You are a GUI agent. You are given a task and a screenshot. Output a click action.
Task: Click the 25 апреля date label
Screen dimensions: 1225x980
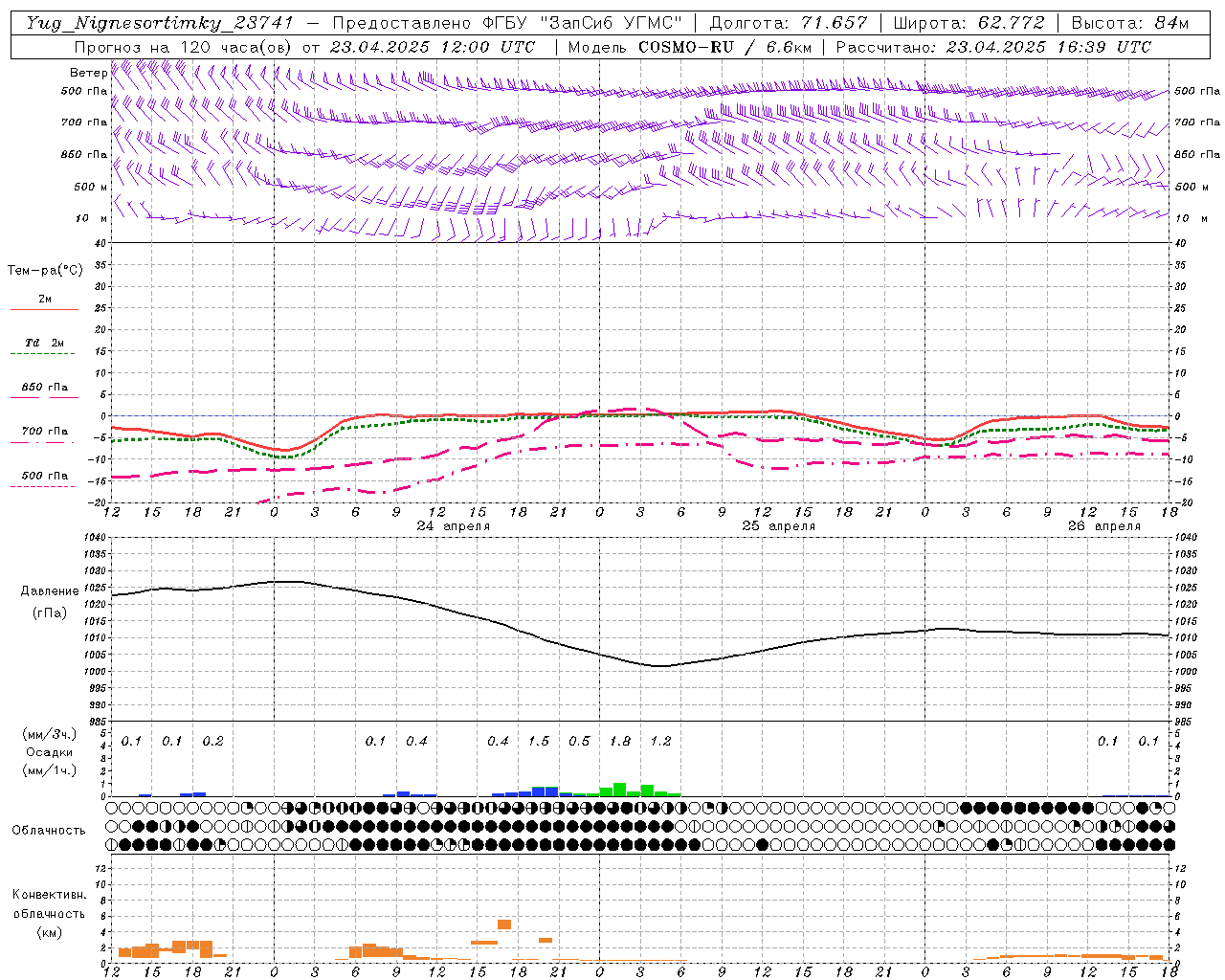point(779,526)
